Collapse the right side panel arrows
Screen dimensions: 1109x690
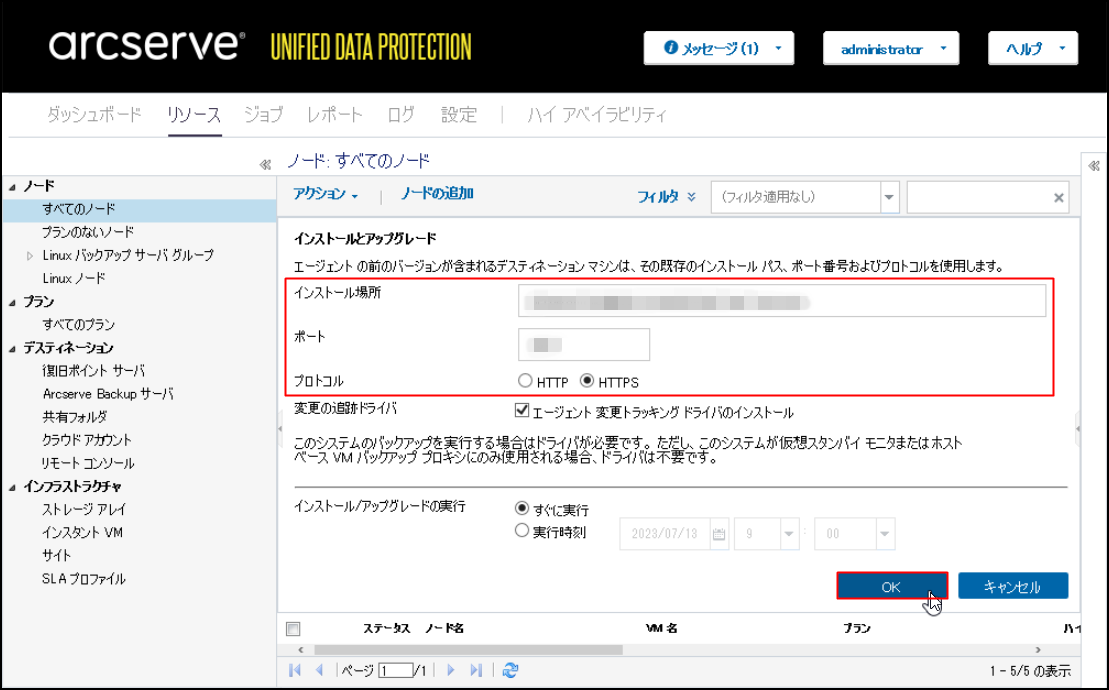pyautogui.click(x=1094, y=165)
